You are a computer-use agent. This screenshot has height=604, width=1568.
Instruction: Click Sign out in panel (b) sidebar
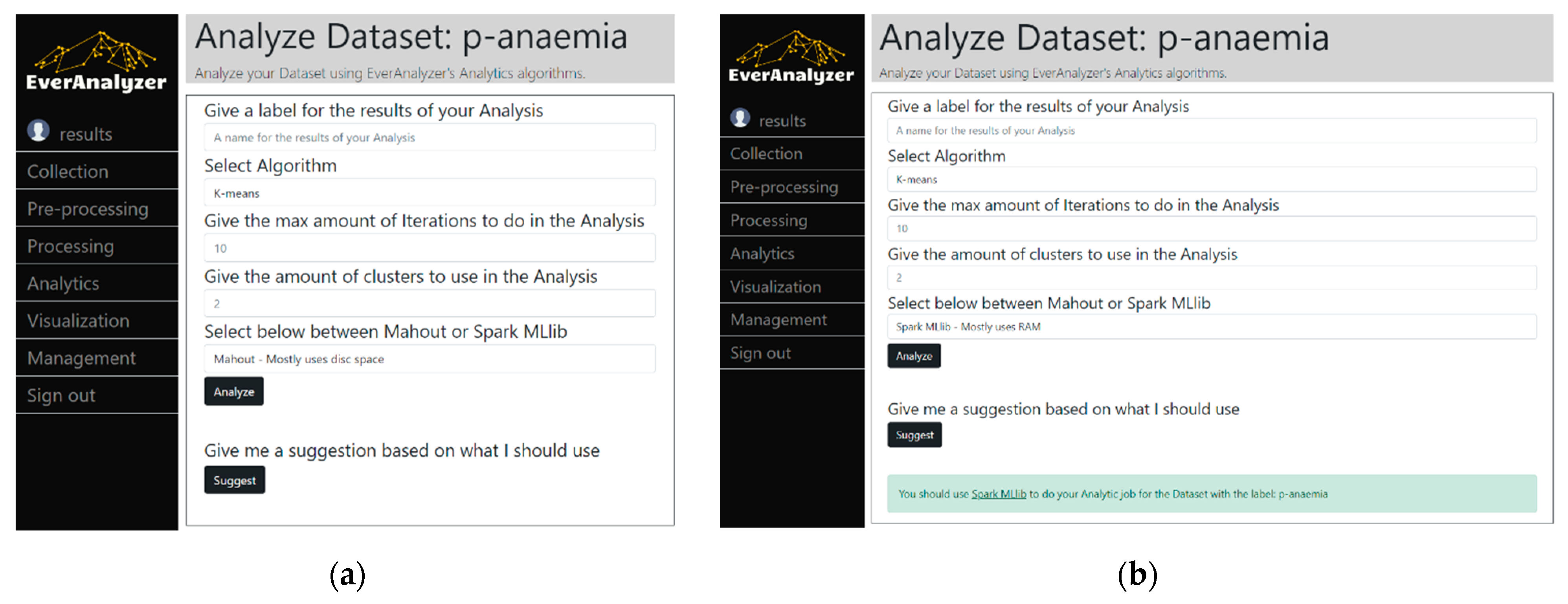click(760, 353)
